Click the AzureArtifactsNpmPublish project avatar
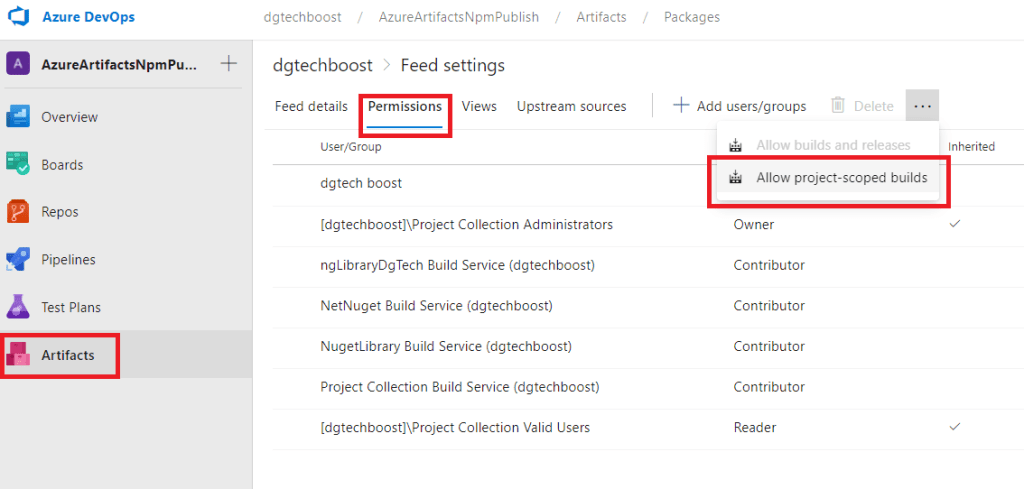Screen dimensions: 1024x489 18,64
